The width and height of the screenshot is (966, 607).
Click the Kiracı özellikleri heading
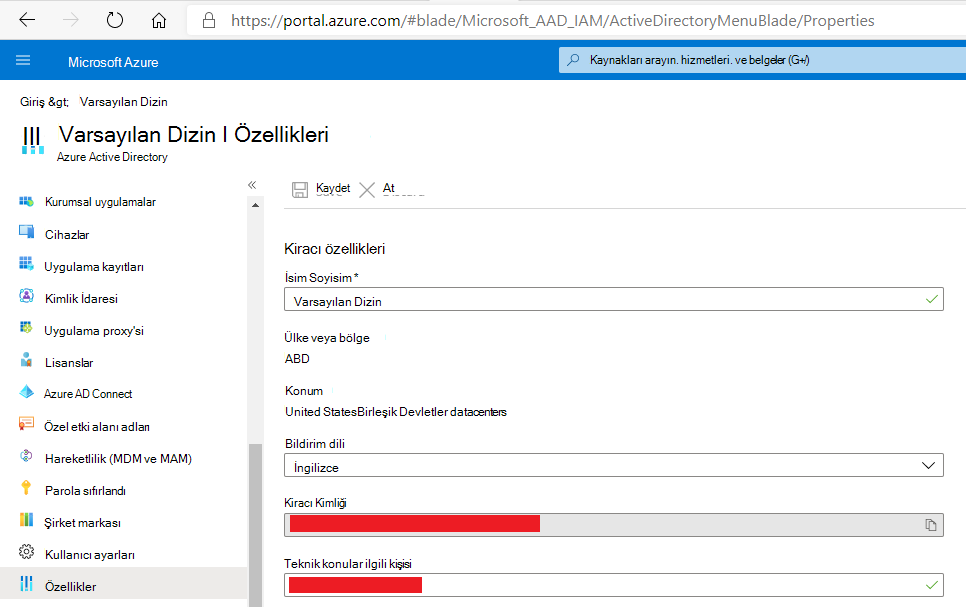pyautogui.click(x=335, y=249)
